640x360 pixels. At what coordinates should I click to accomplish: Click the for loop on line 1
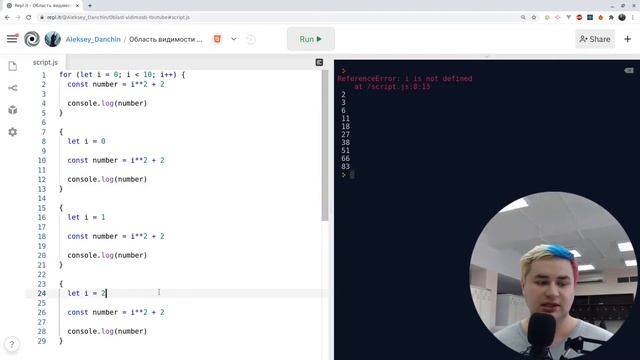pos(122,75)
